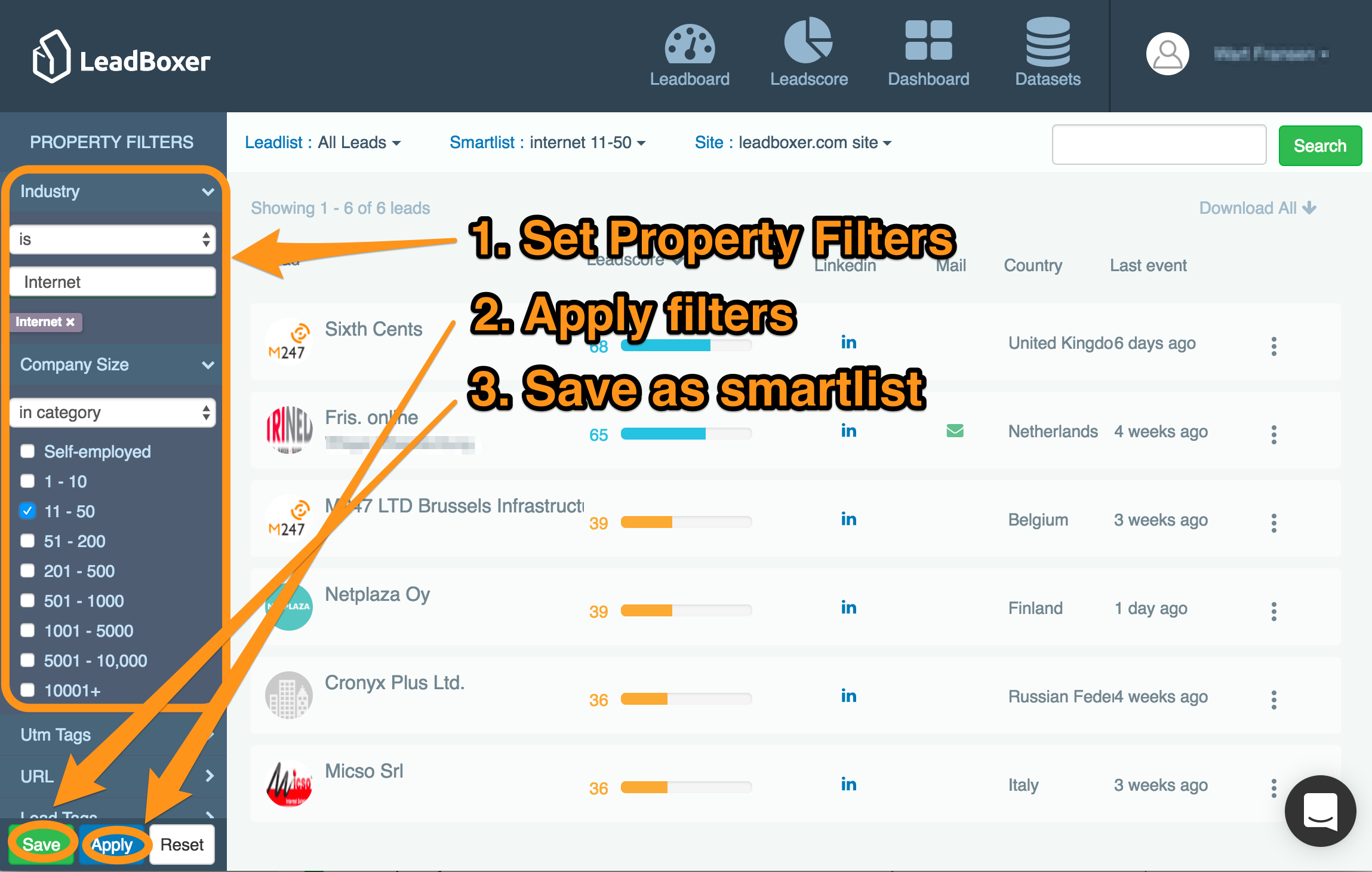
Task: Open more options for Cronyx Plus Ltd.
Action: (1273, 699)
